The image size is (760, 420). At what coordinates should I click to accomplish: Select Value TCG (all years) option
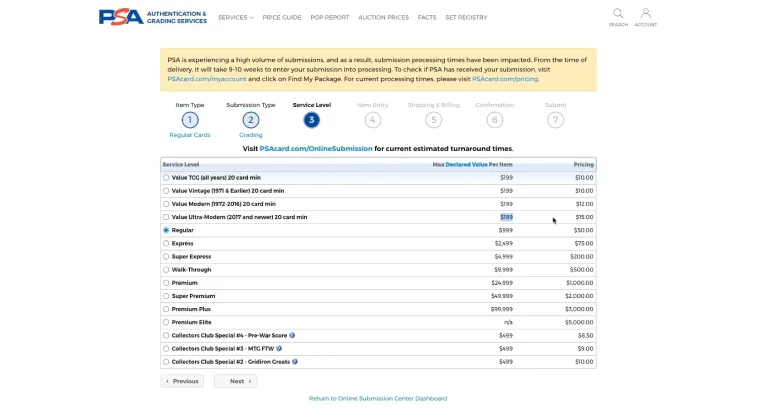coord(166,177)
